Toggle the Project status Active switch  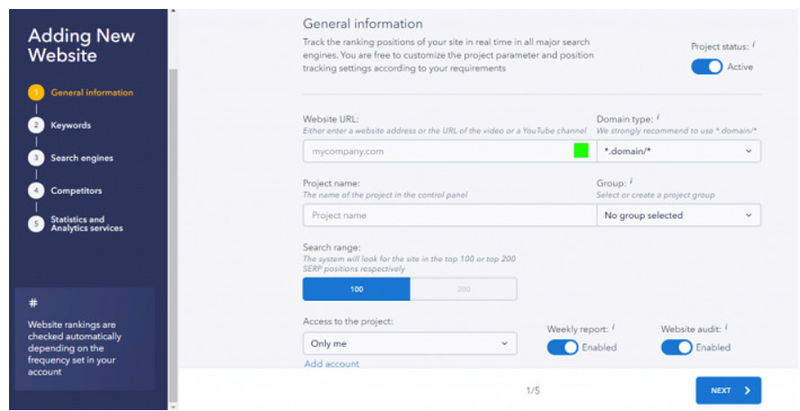point(707,67)
